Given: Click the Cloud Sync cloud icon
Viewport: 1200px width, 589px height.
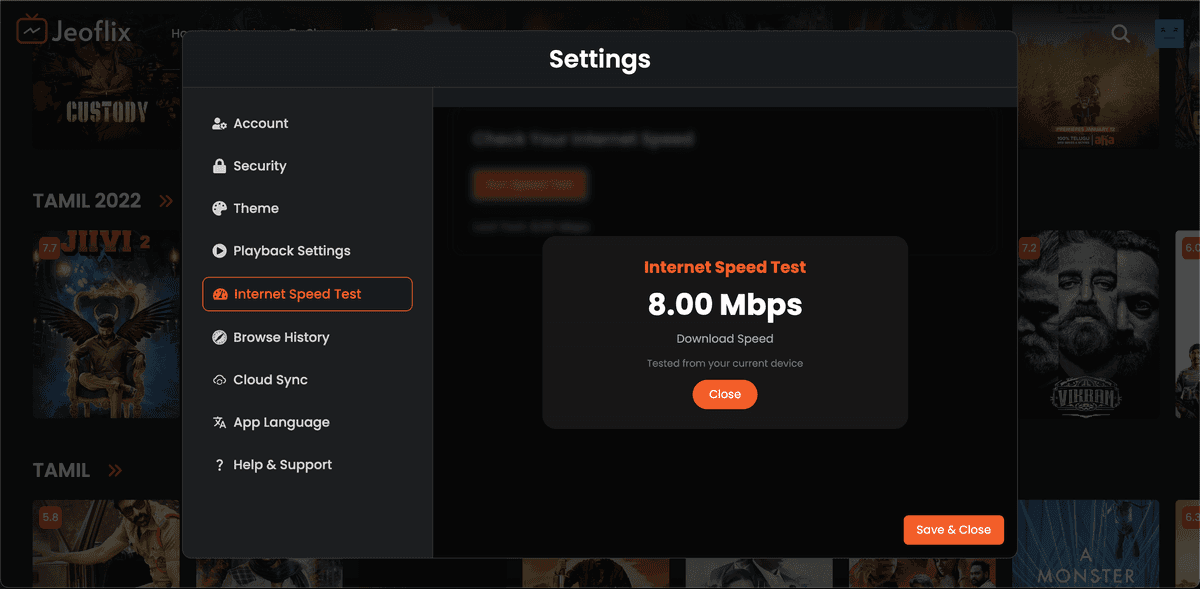Looking at the screenshot, I should [218, 379].
